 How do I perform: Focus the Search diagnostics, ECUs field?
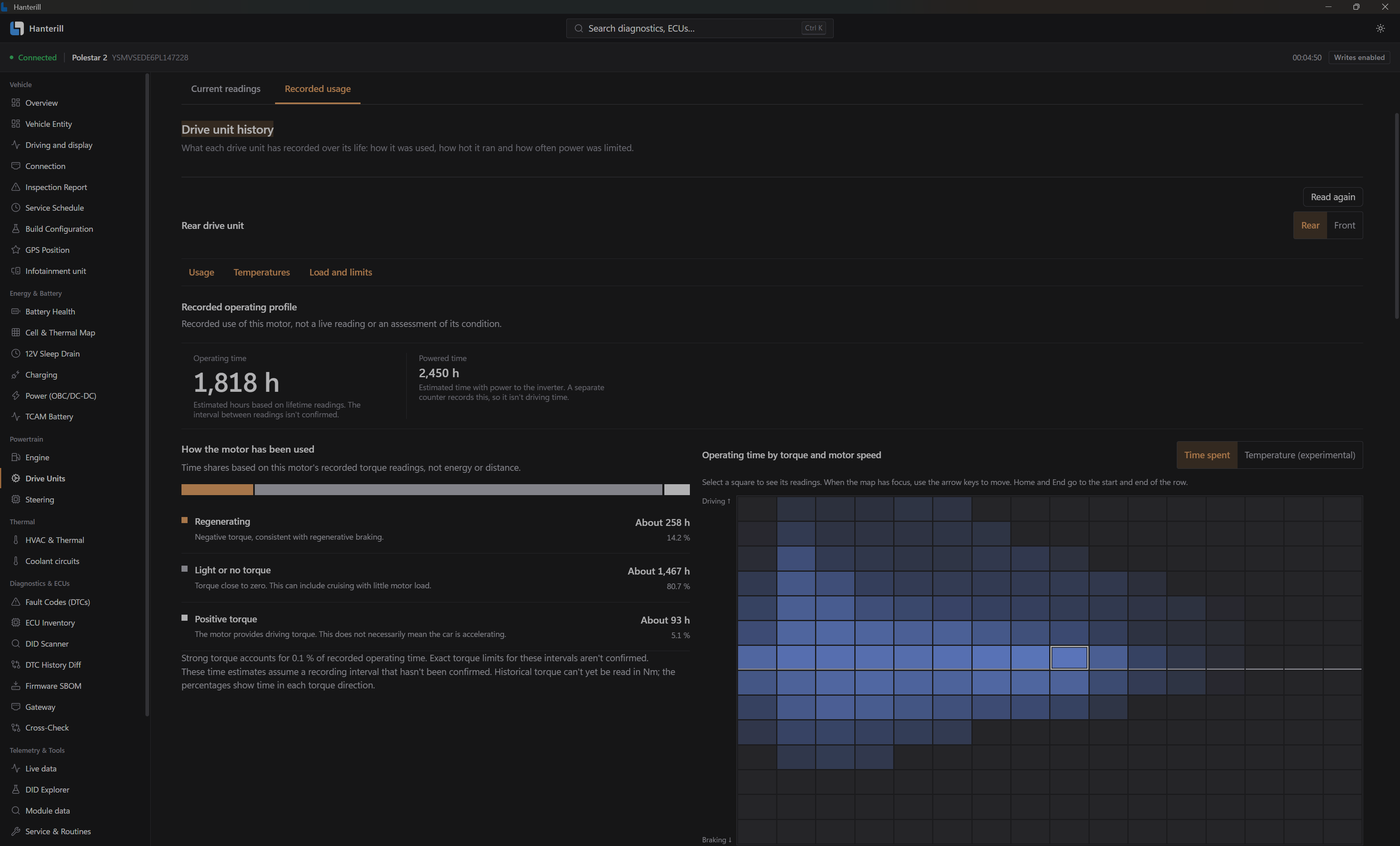pyautogui.click(x=700, y=28)
